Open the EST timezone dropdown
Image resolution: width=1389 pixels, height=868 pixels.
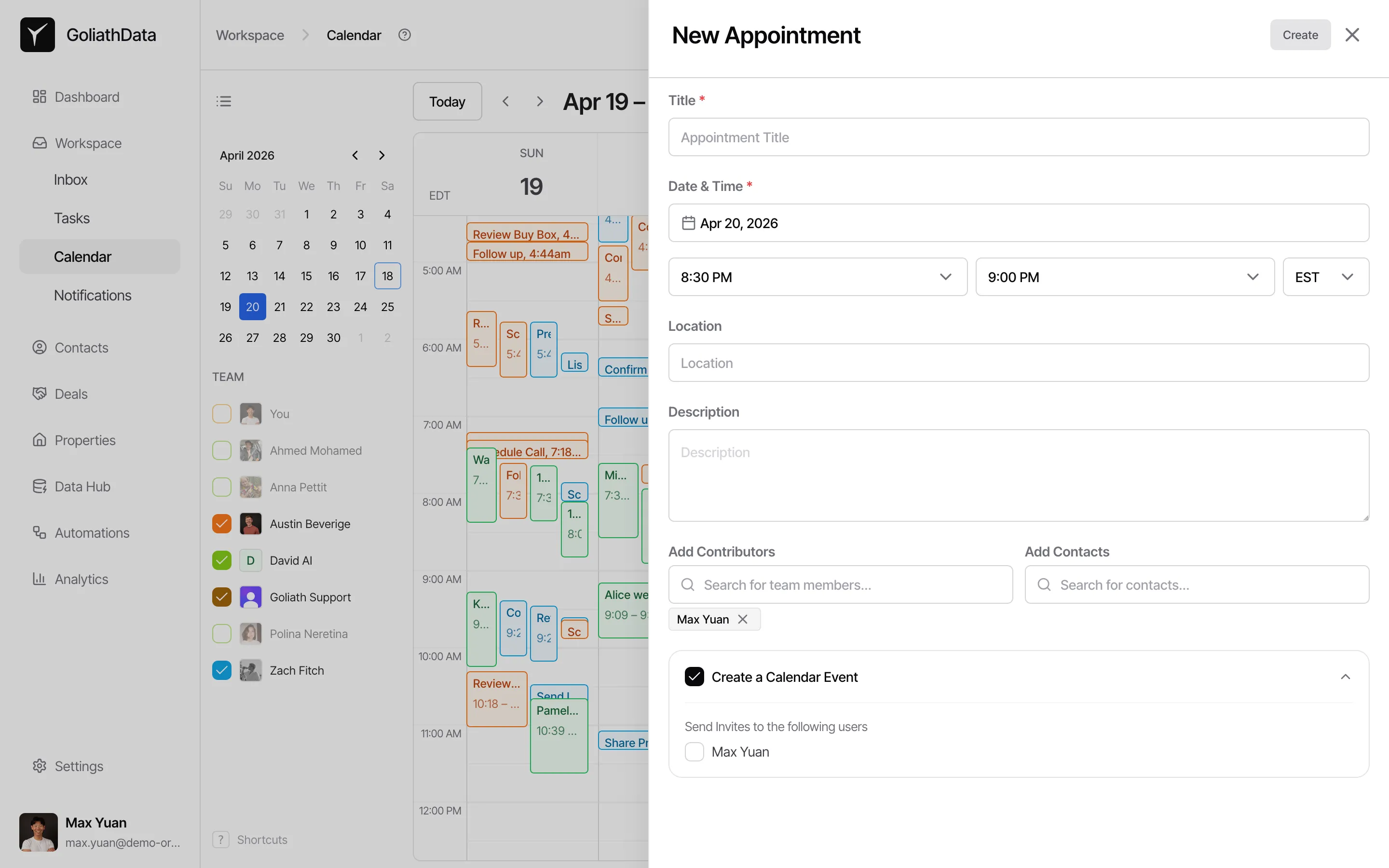click(x=1326, y=277)
